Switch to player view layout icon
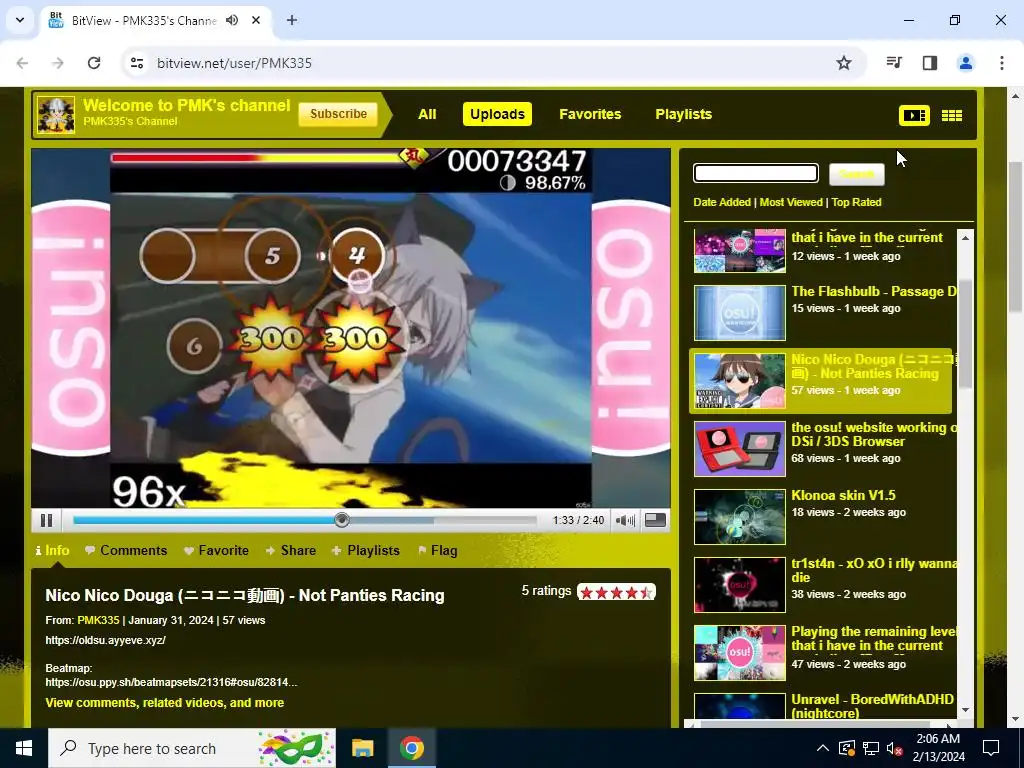 pyautogui.click(x=914, y=116)
